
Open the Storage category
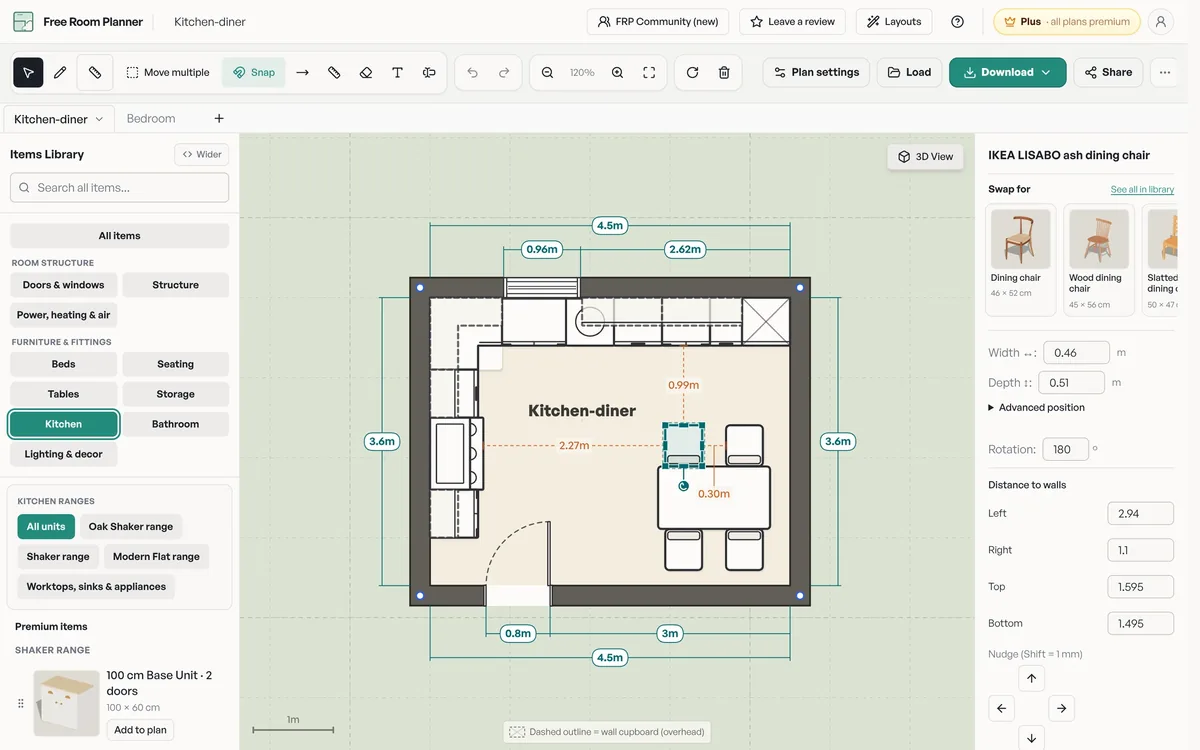click(176, 394)
